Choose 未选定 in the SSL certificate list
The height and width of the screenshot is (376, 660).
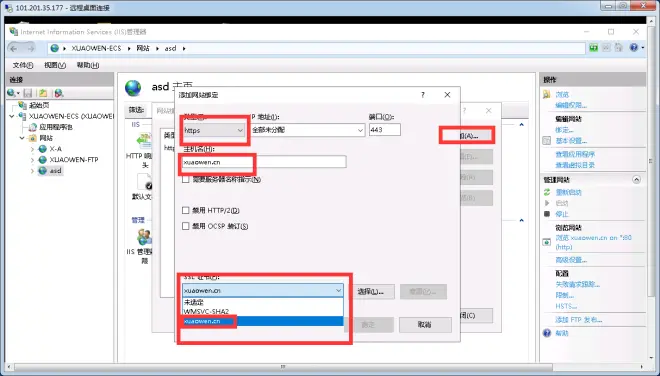(263, 302)
